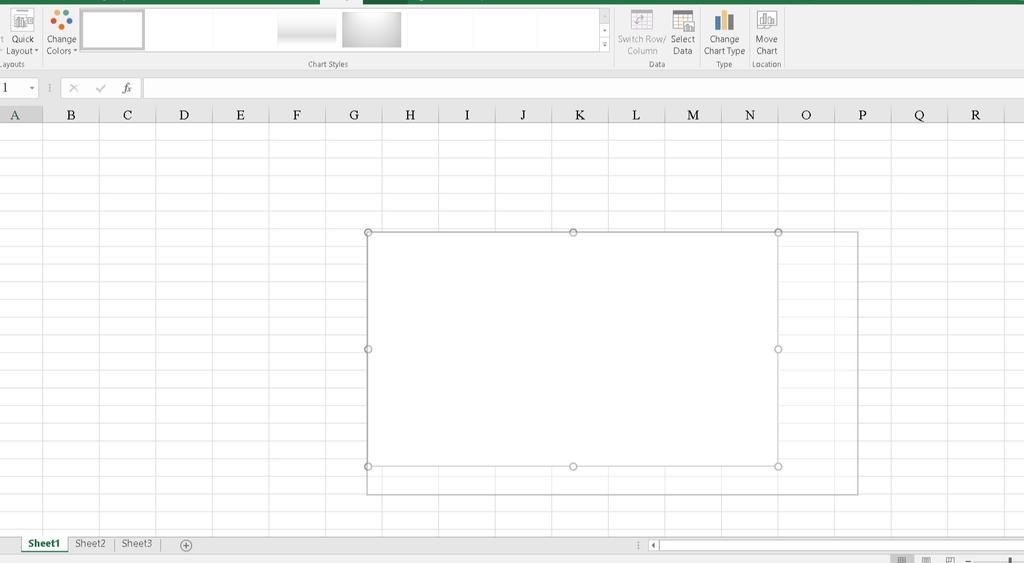
Task: Choose the gray gradient chart style thumbnail
Action: 372,29
